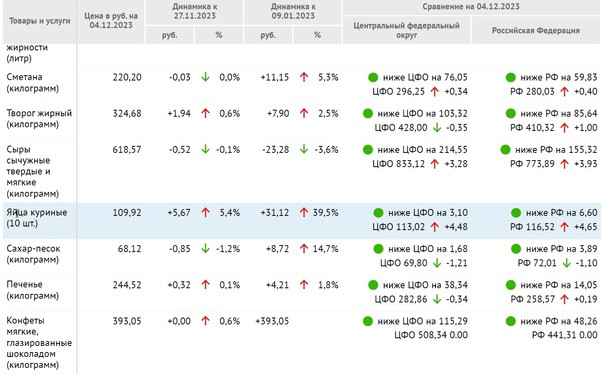This screenshot has height=374, width=604.
Task: Click red up arrow next to 39,5% for eggs
Action: [x=304, y=212]
